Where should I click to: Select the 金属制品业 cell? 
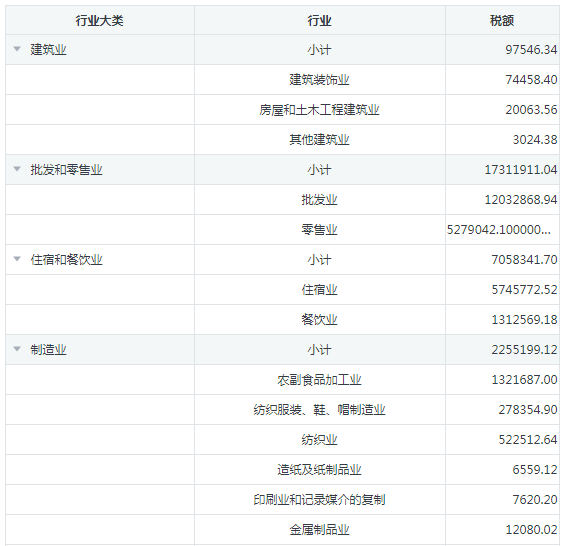320,530
